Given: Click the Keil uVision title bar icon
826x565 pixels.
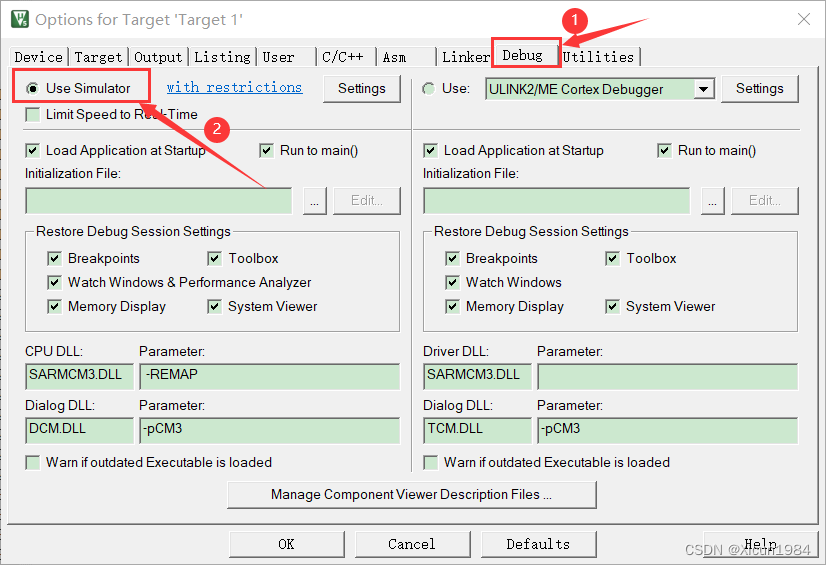Looking at the screenshot, I should click(x=20, y=19).
